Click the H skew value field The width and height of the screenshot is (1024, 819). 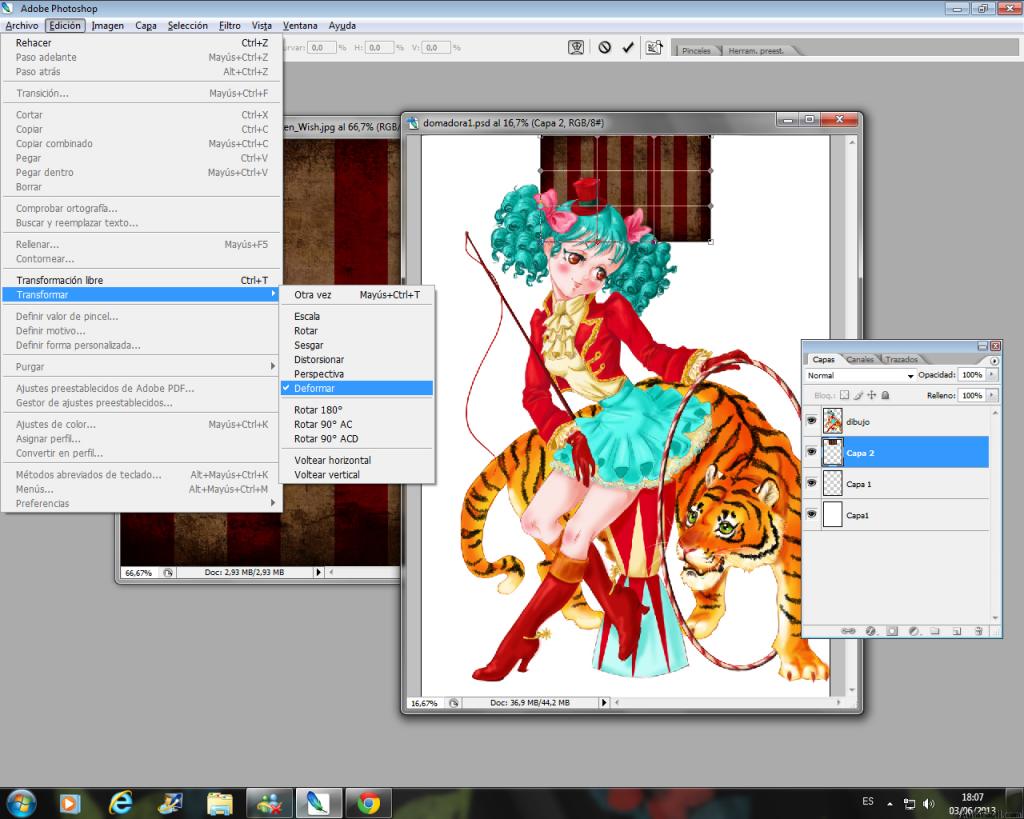click(379, 48)
